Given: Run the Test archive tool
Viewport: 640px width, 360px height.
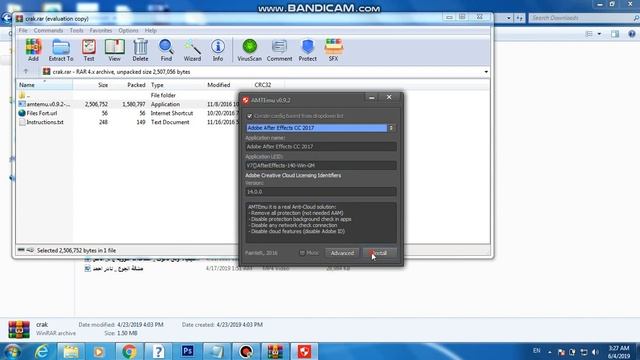Looking at the screenshot, I should (x=89, y=50).
